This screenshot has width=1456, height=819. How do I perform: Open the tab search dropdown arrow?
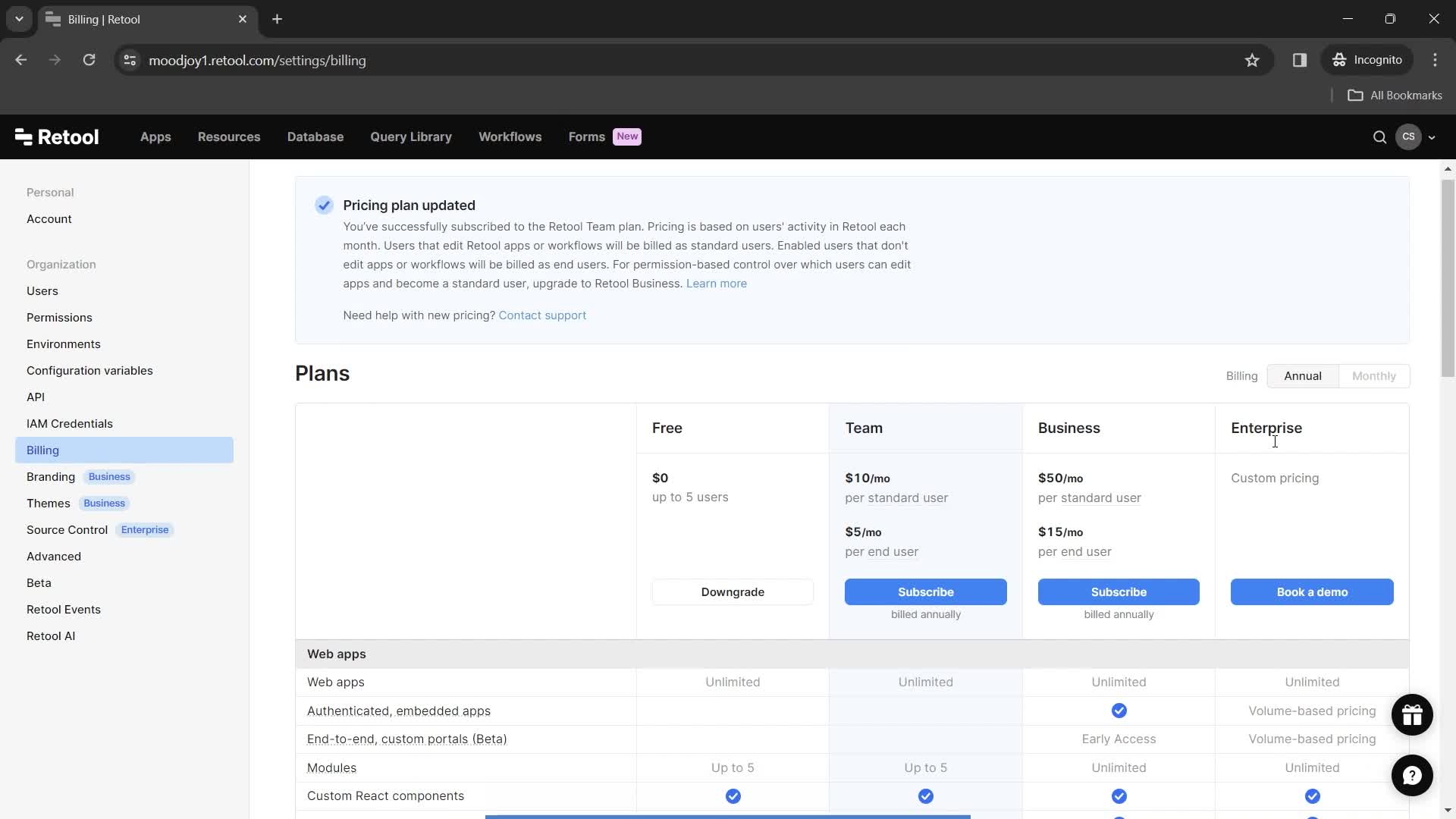click(x=19, y=19)
